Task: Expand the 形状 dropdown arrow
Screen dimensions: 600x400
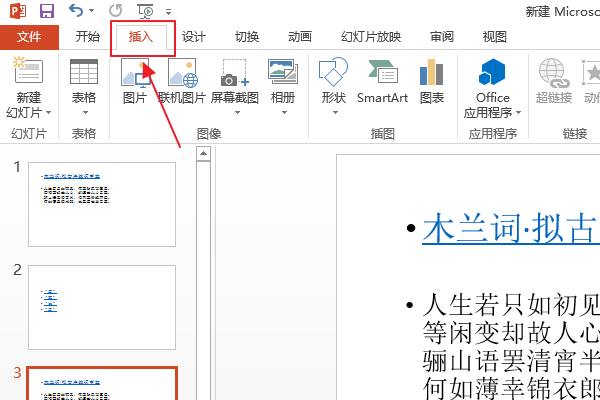Action: (335, 113)
